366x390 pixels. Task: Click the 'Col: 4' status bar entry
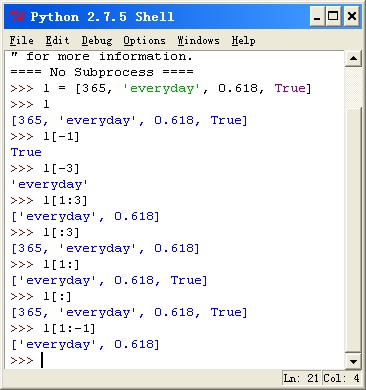(x=341, y=378)
